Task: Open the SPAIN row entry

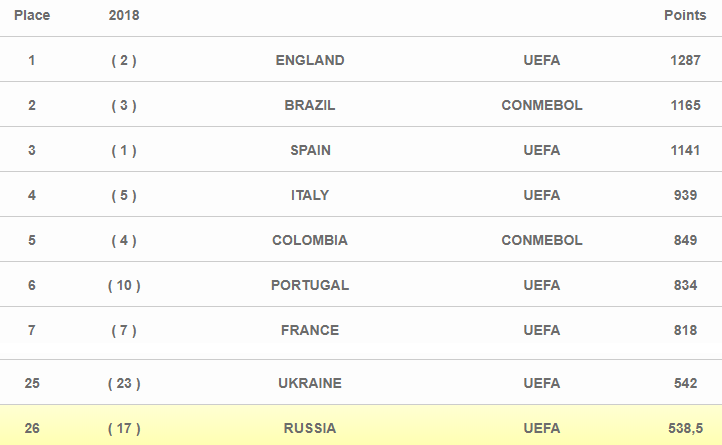Action: pyautogui.click(x=310, y=150)
